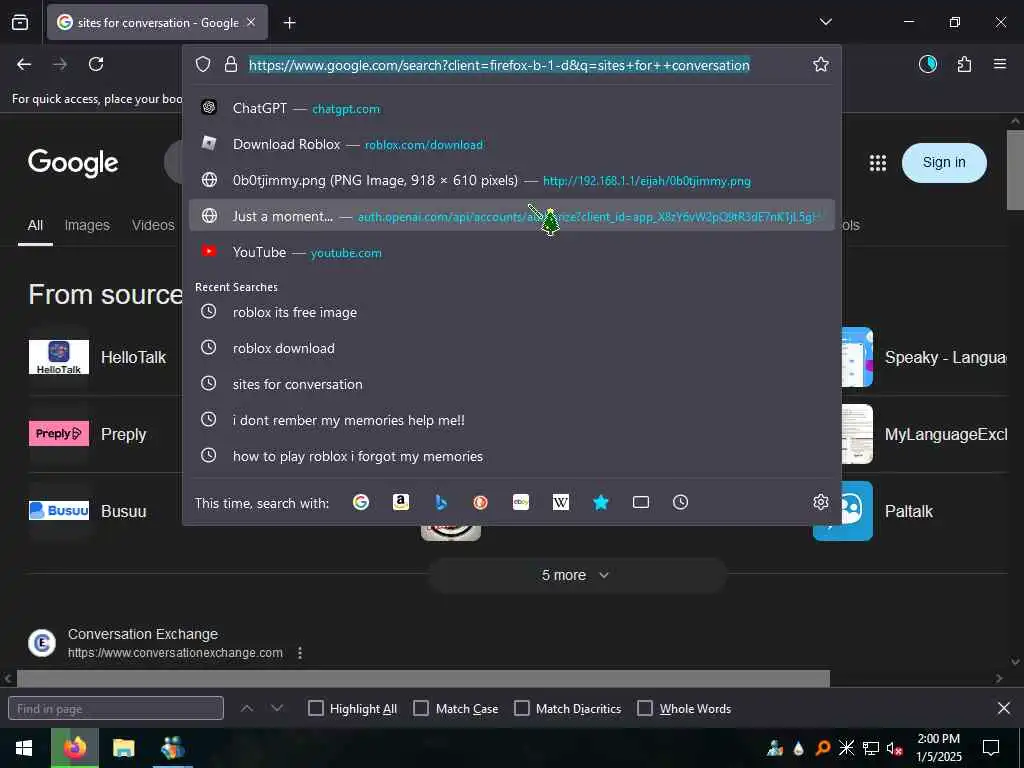Image resolution: width=1024 pixels, height=768 pixels.
Task: Choose YouTube youtube.com suggestion
Action: pos(511,252)
